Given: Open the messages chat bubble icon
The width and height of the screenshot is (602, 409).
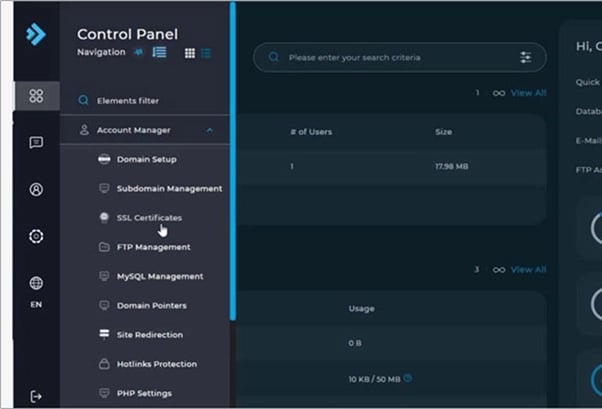Looking at the screenshot, I should (x=36, y=143).
